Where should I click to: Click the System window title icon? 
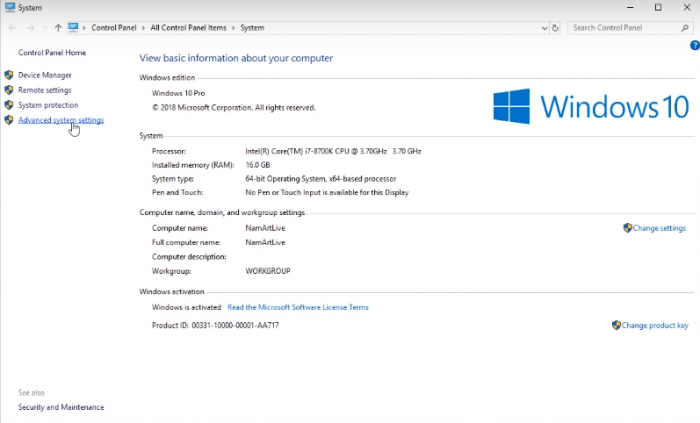point(10,7)
